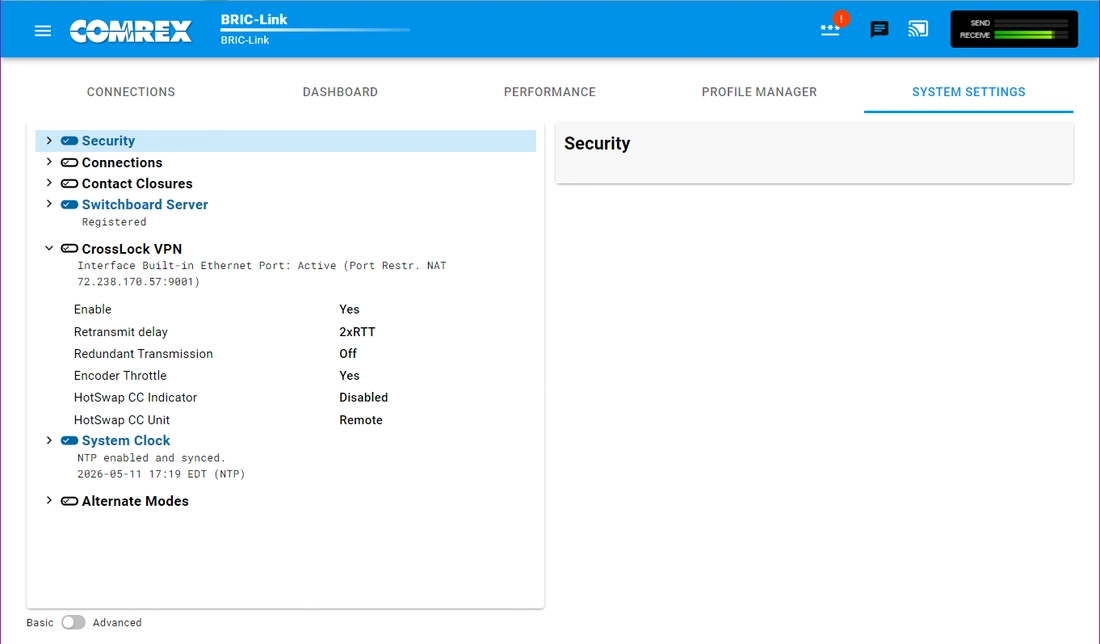Click the Encoder Throttle setting
Viewport: 1100px width, 644px height.
302,376
